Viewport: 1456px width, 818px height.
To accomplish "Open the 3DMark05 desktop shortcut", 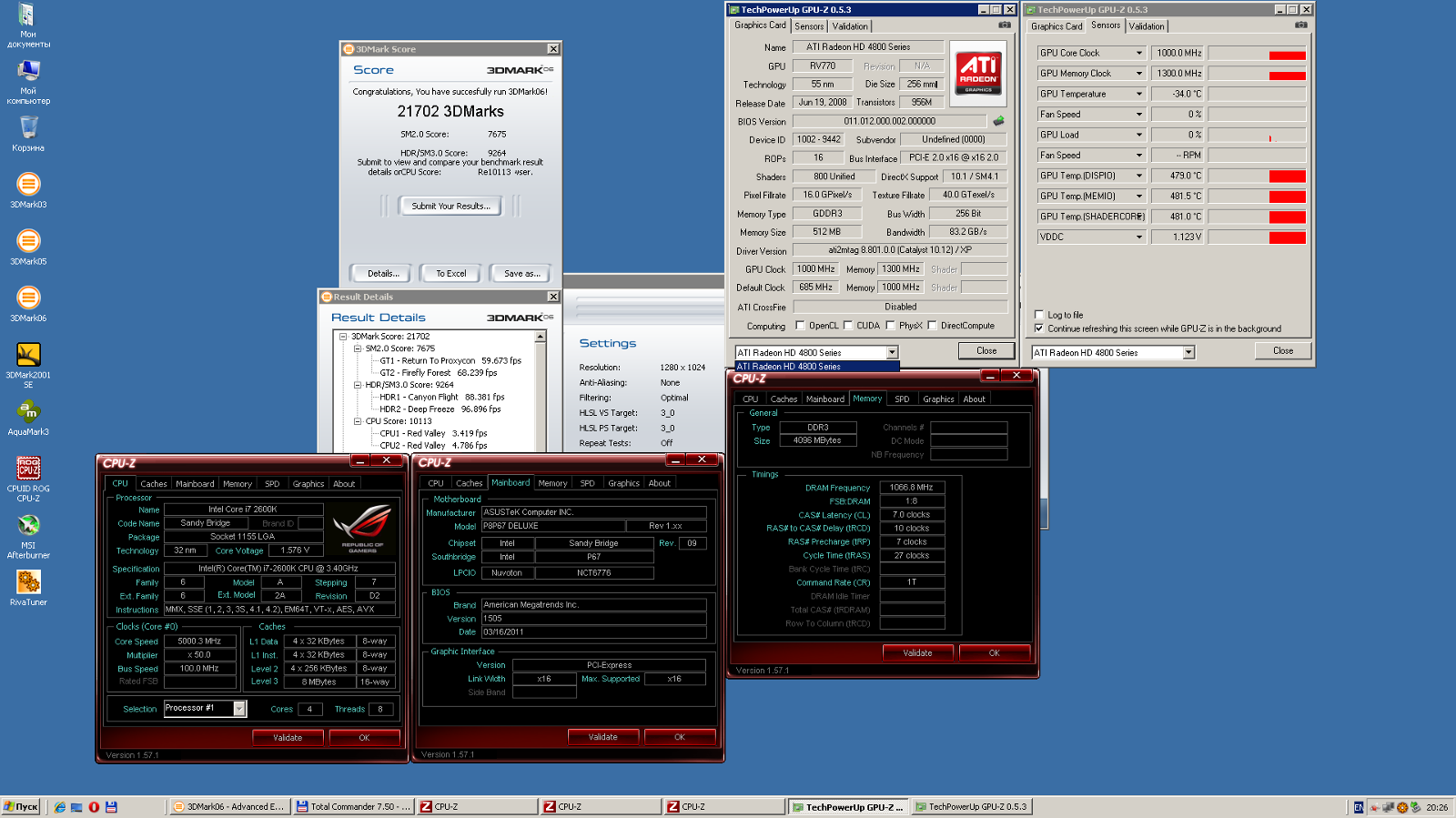I will tap(28, 247).
